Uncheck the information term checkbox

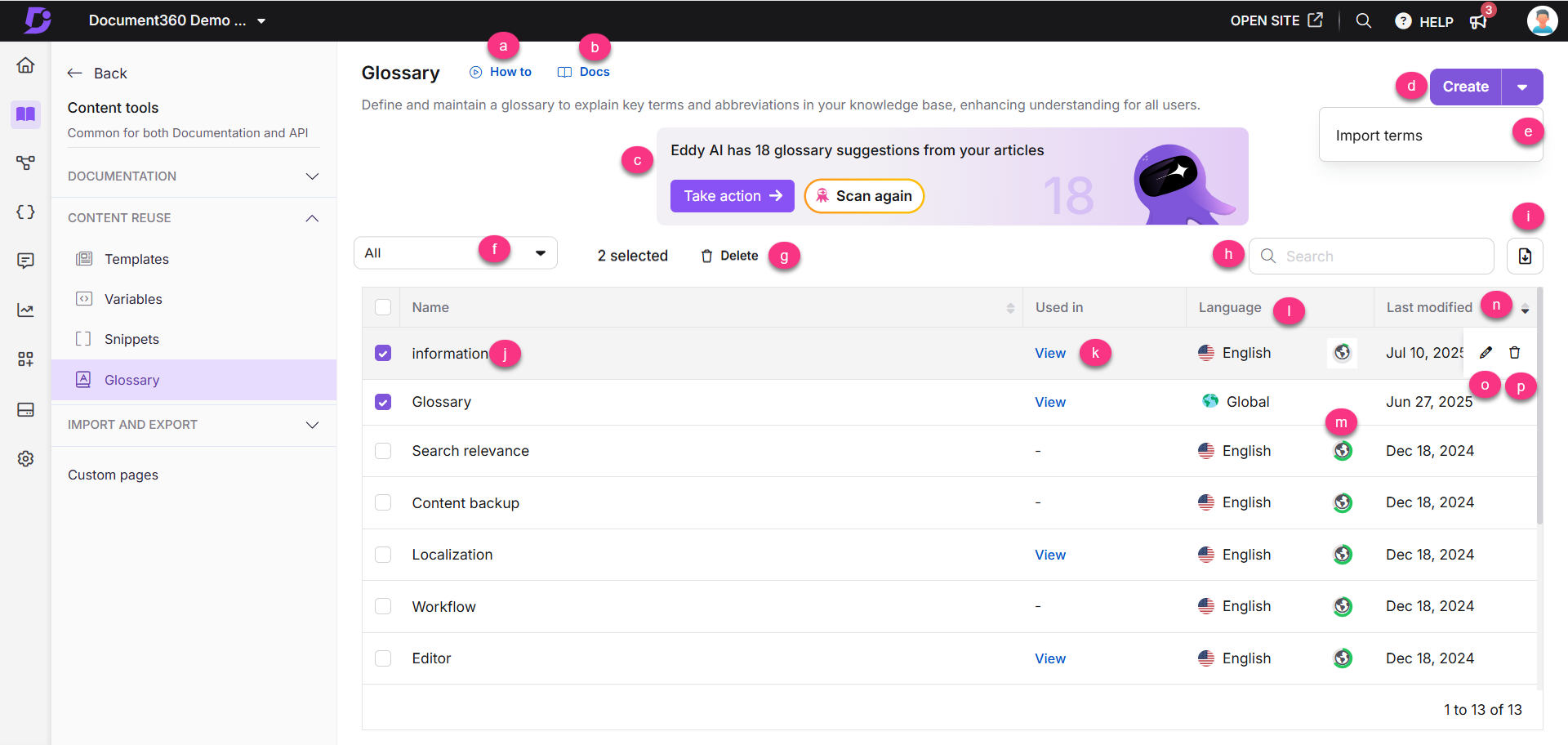pyautogui.click(x=383, y=353)
